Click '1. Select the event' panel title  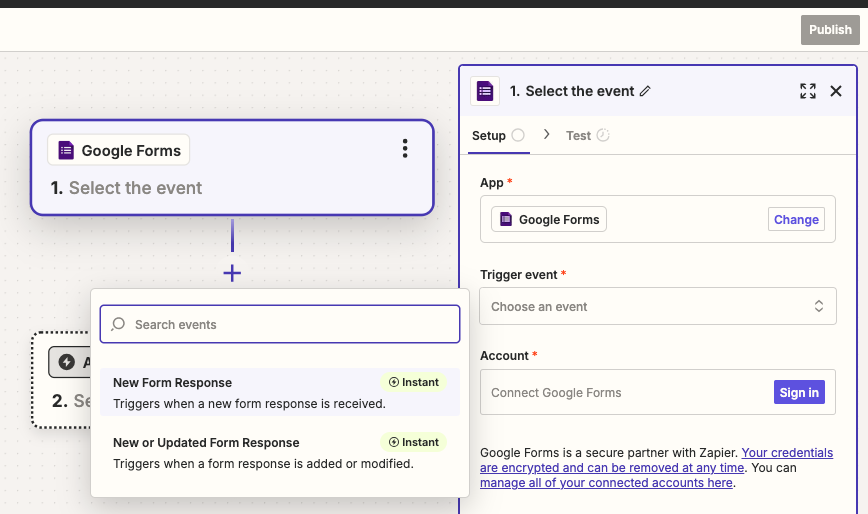pyautogui.click(x=572, y=91)
